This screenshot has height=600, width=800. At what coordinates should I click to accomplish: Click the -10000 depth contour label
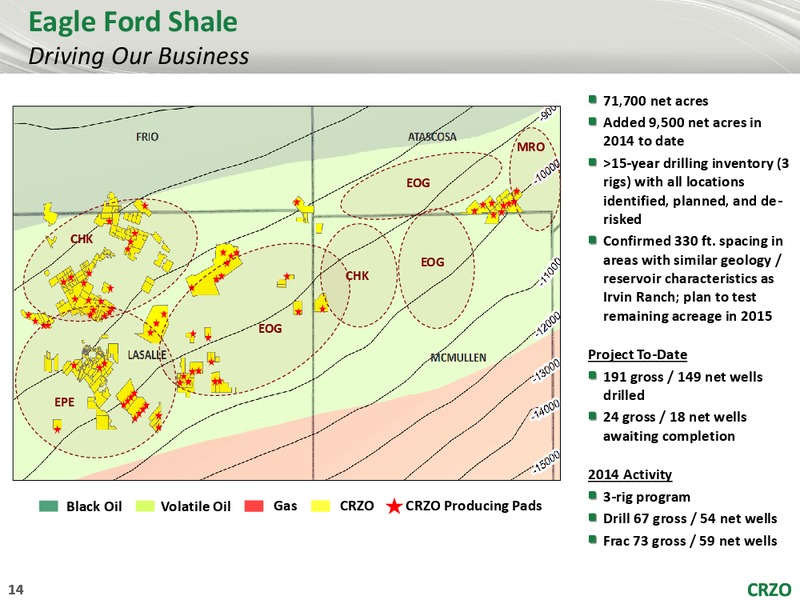tap(547, 171)
